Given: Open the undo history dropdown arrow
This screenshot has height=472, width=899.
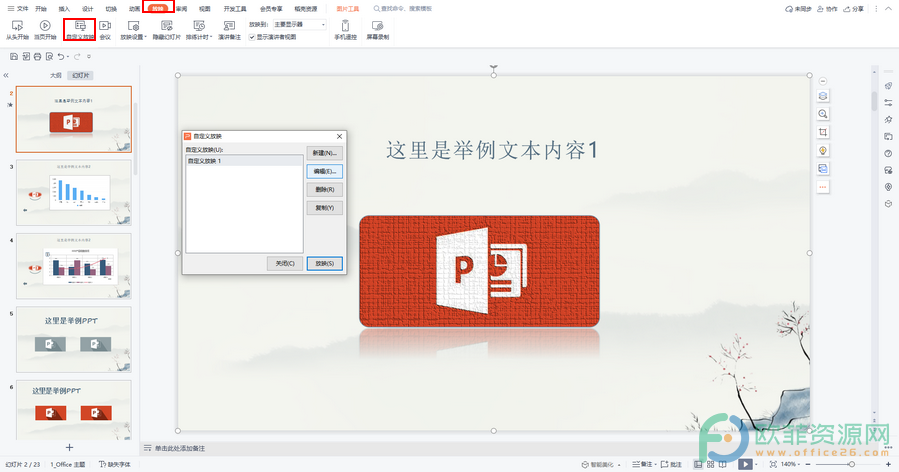Looking at the screenshot, I should click(x=68, y=57).
